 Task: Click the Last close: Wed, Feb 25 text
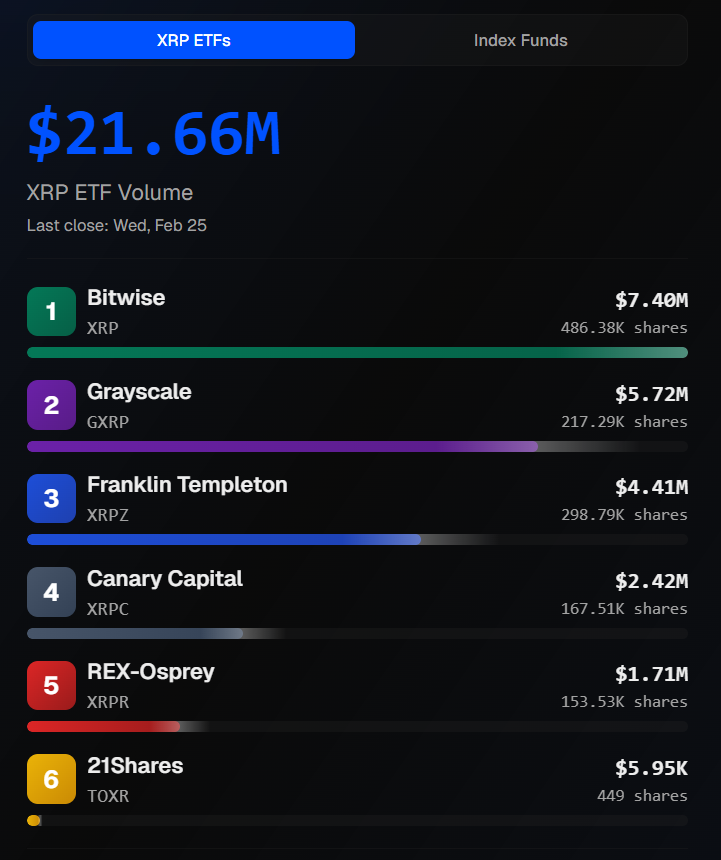point(117,225)
